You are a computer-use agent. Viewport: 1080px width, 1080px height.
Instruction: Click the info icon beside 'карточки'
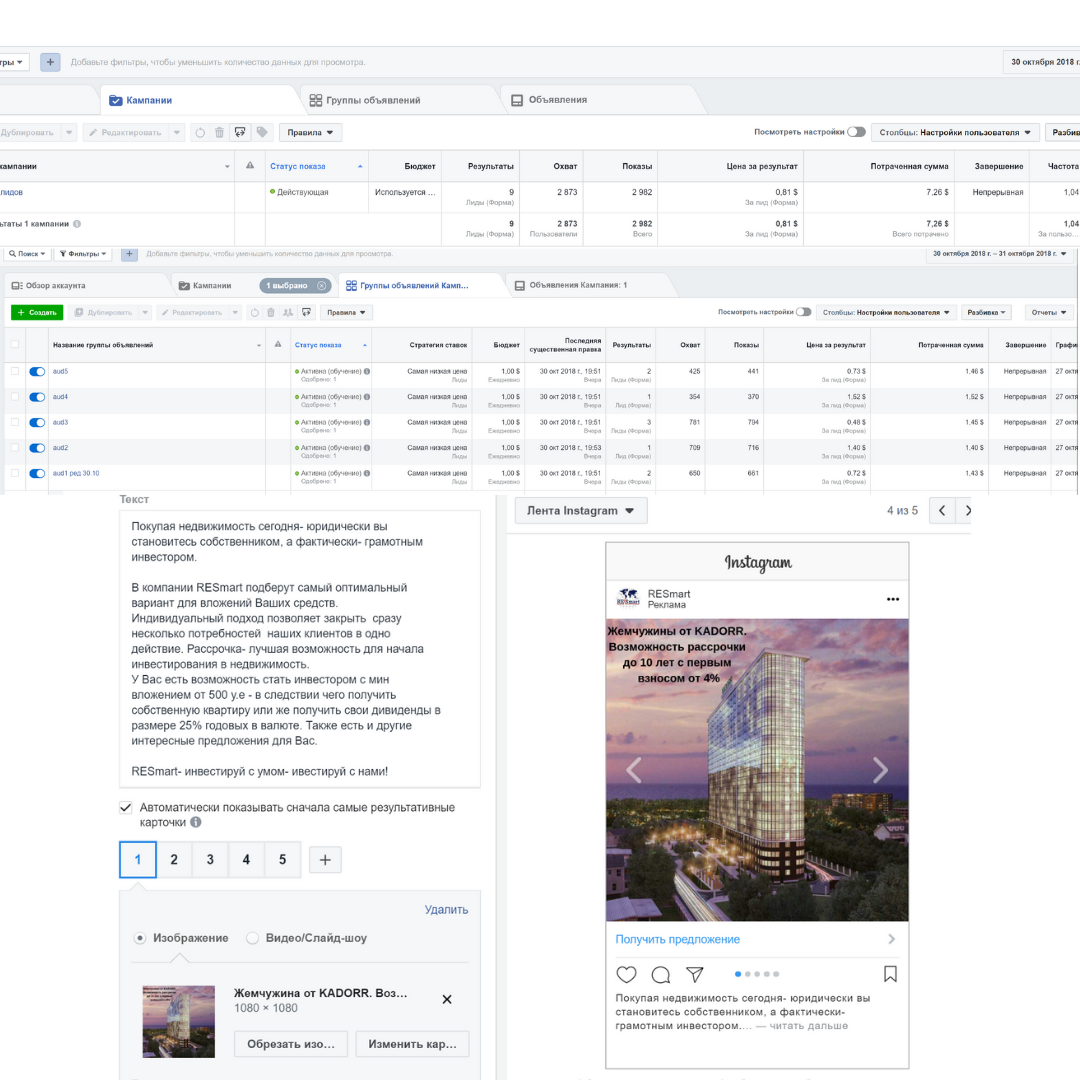tap(196, 822)
